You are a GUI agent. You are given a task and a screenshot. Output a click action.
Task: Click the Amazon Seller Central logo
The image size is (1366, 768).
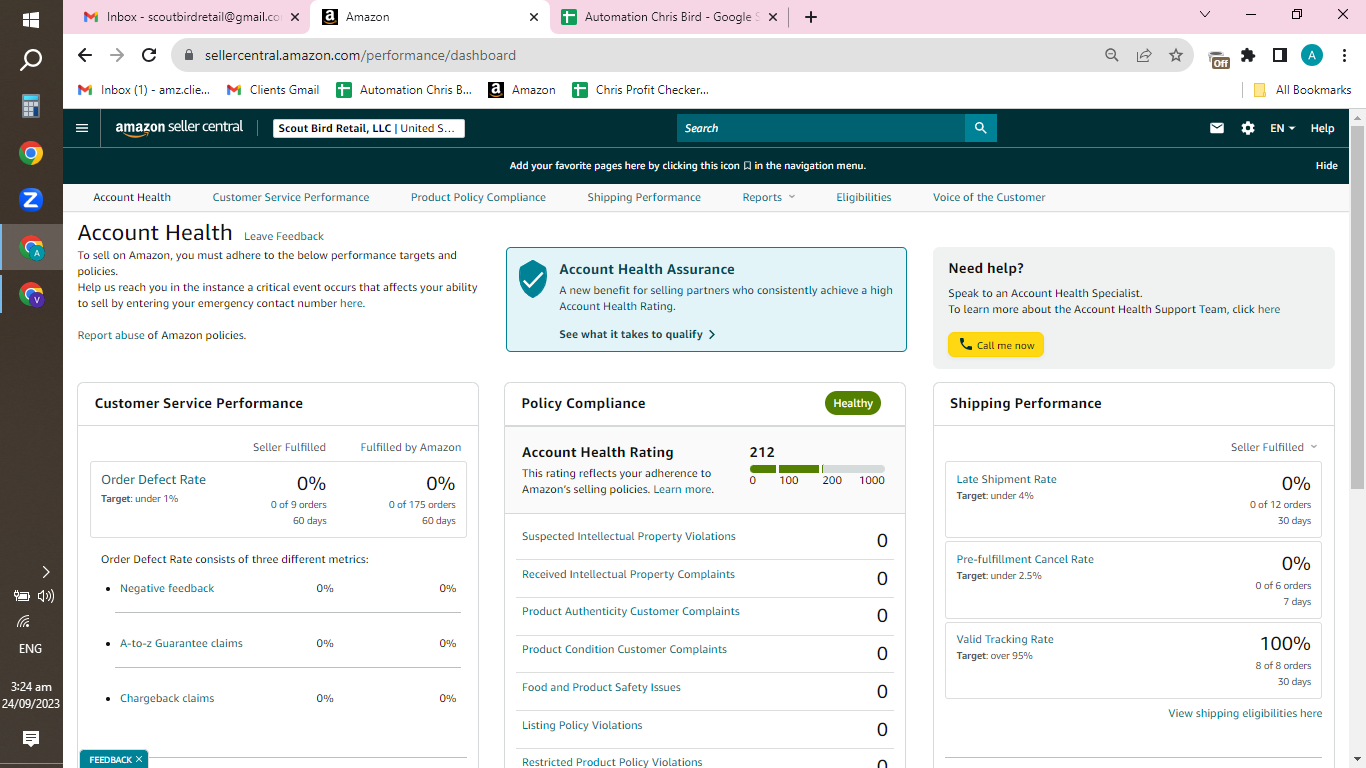click(x=179, y=128)
